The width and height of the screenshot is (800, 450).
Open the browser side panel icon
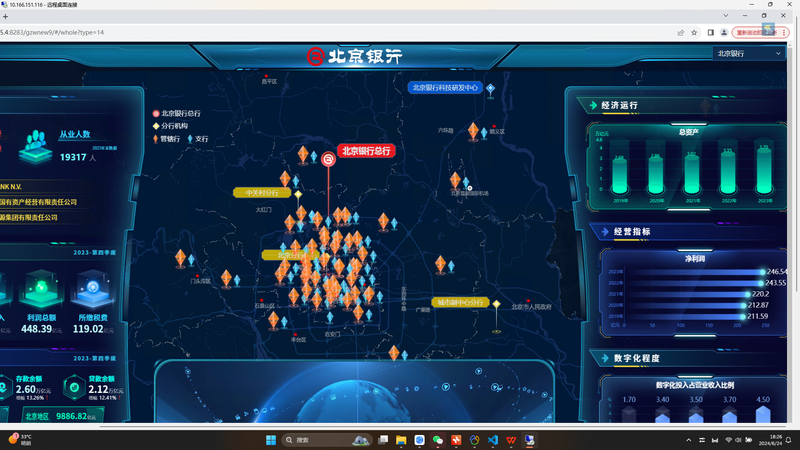click(710, 33)
